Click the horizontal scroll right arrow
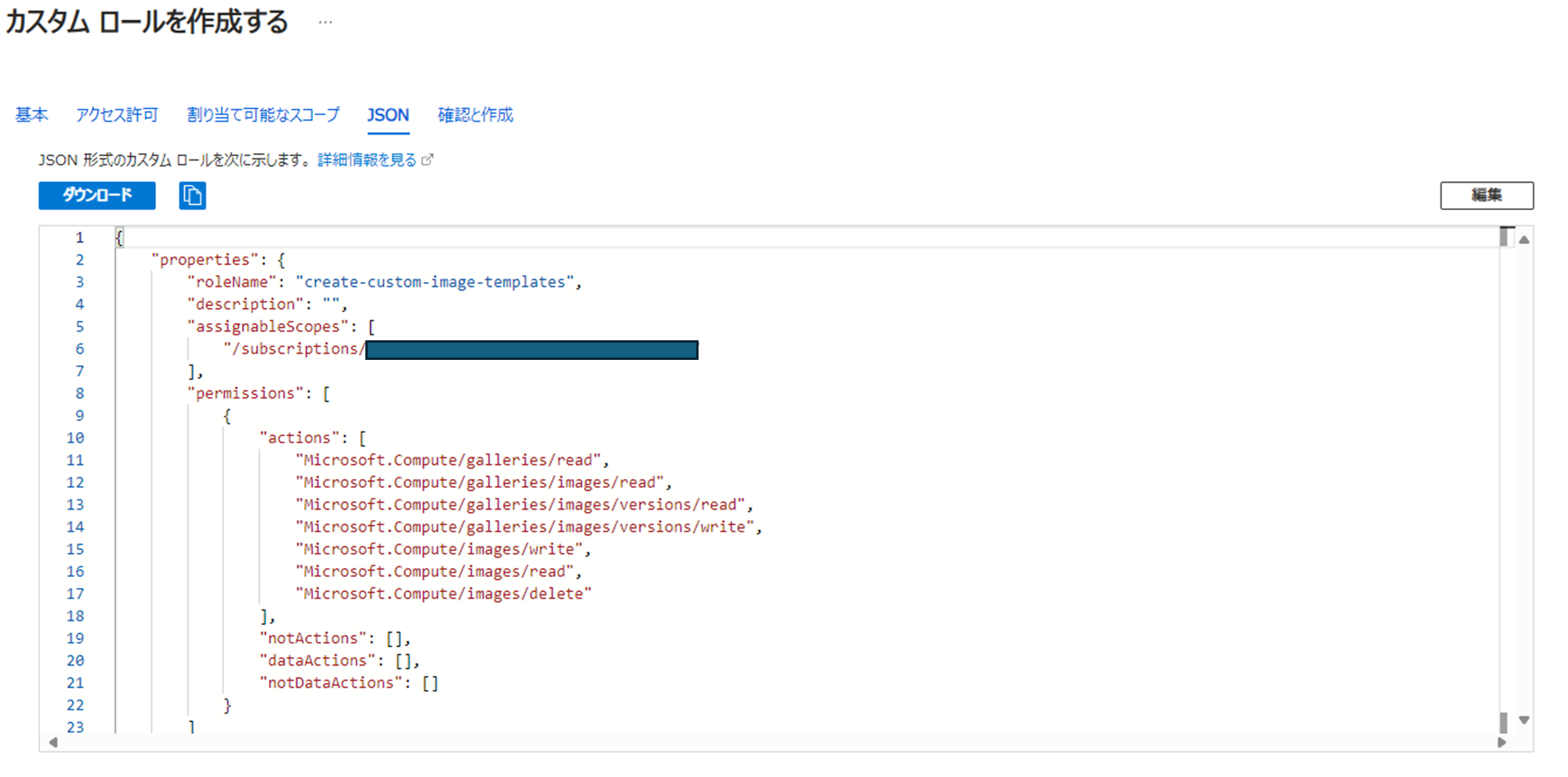The width and height of the screenshot is (1568, 777). [x=1501, y=742]
